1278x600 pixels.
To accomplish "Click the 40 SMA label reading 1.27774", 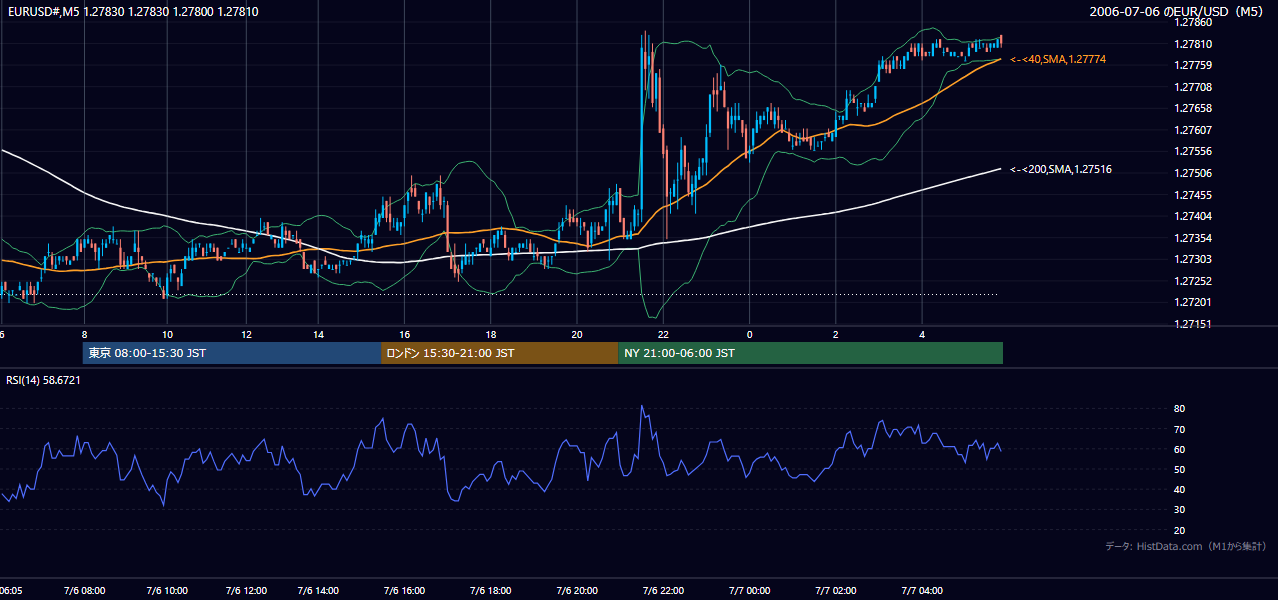I will coord(1057,60).
